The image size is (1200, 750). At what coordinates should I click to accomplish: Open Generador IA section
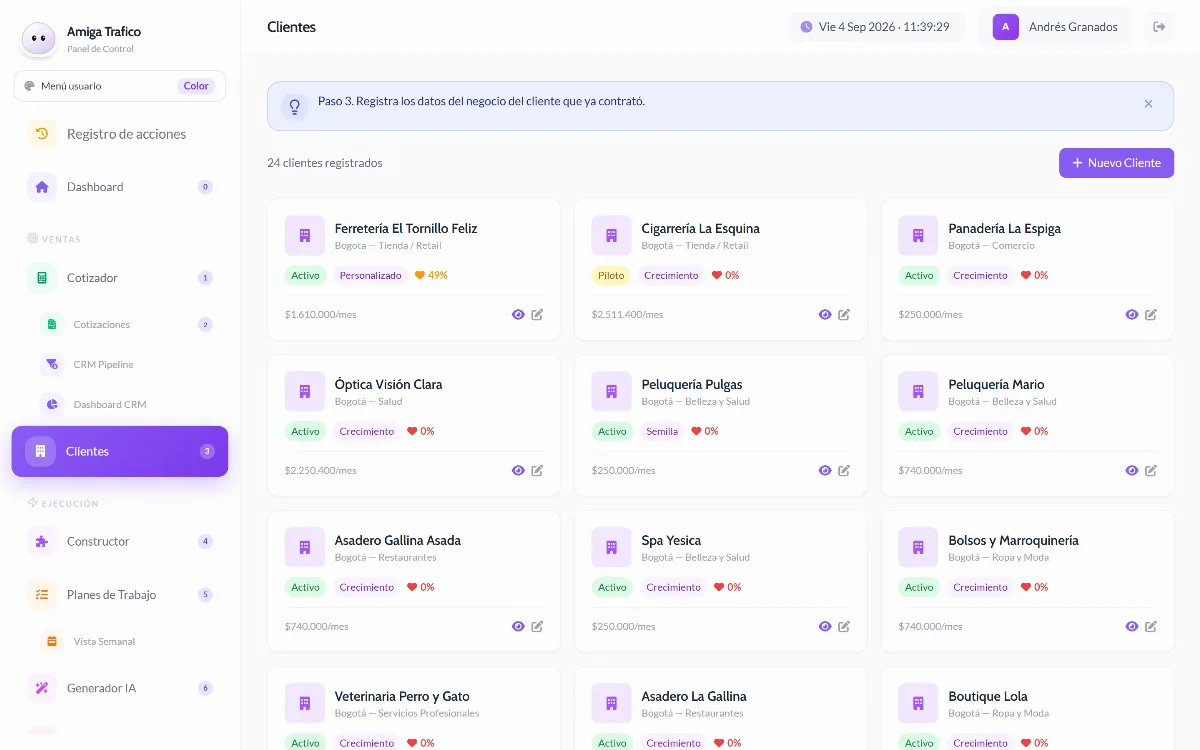point(120,688)
